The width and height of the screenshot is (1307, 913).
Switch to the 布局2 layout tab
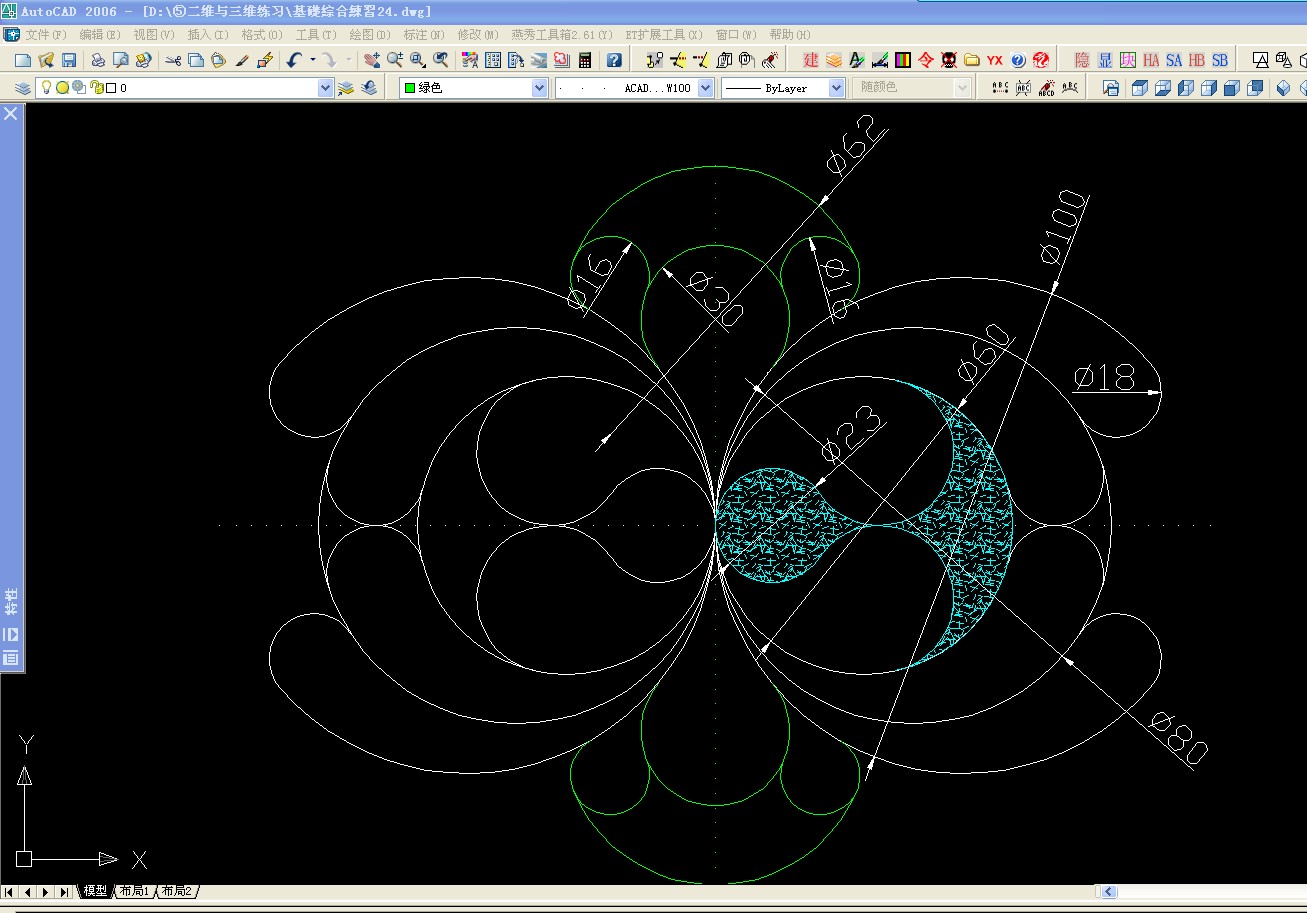coord(177,891)
